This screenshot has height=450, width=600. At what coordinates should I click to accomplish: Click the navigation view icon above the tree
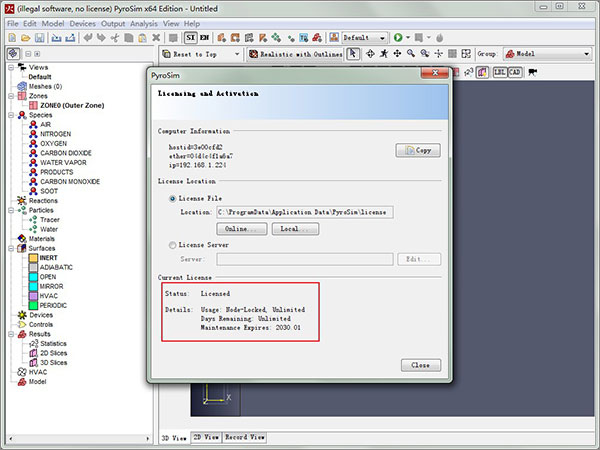(x=13, y=54)
